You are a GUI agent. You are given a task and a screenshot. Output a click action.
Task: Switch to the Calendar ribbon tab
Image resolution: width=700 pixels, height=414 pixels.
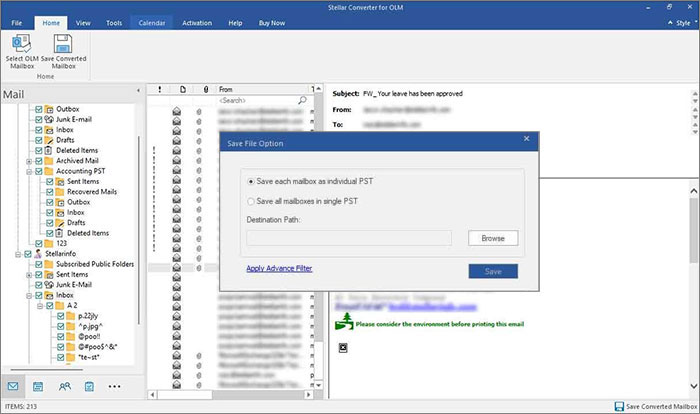pos(152,23)
